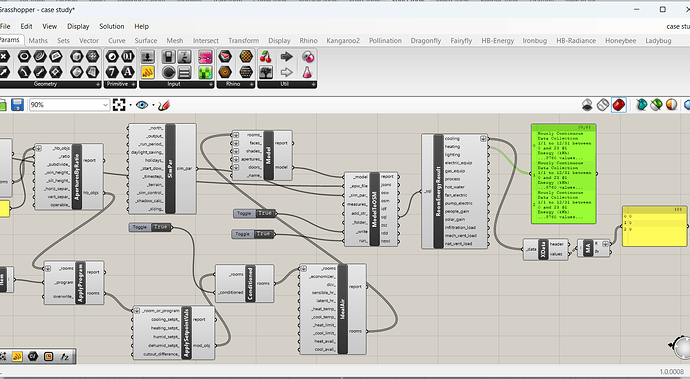Viewport: 690px width, 379px height.
Task: Enable shaded red preview mode
Action: (619, 105)
